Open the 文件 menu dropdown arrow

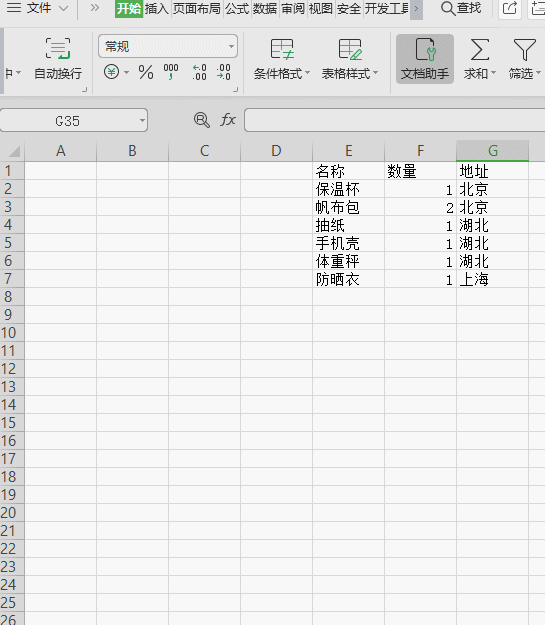tap(63, 8)
